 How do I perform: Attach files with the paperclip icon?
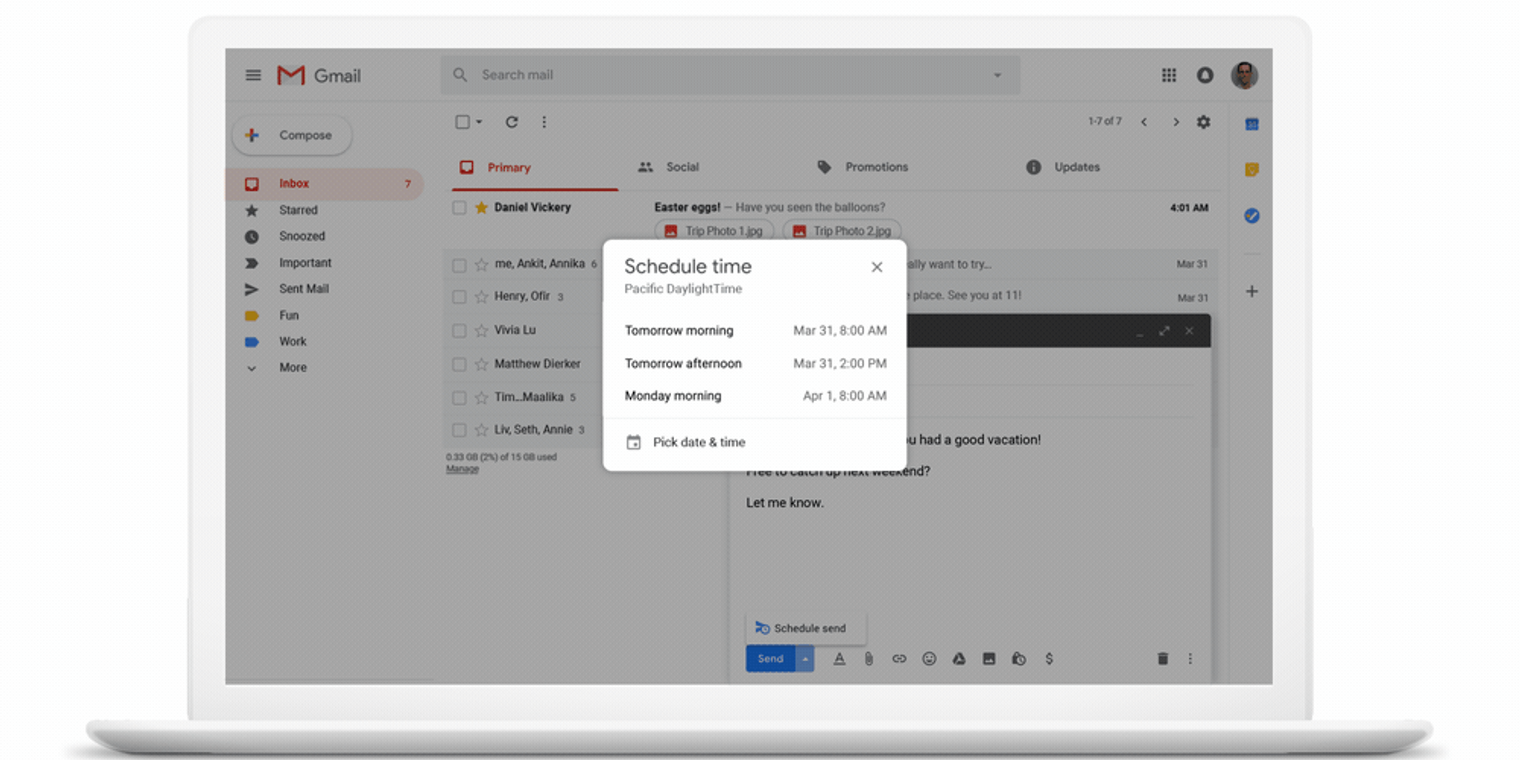[x=869, y=658]
